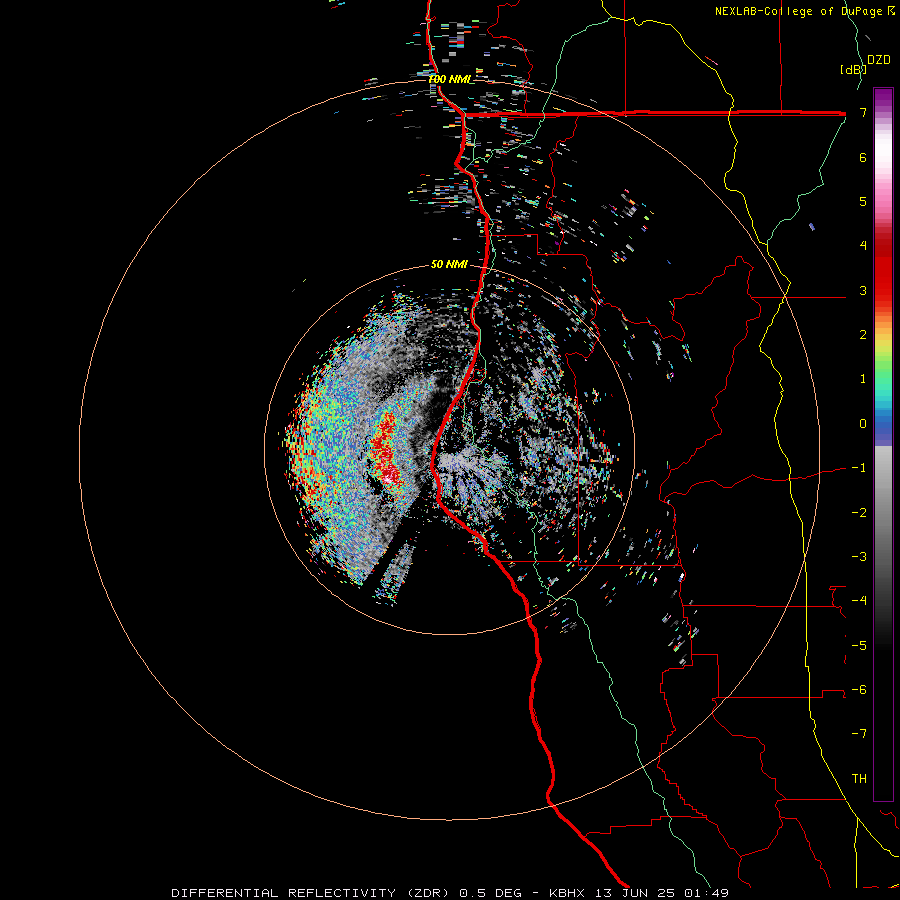Click the scale value -5
This screenshot has width=900, height=900.
[859, 645]
